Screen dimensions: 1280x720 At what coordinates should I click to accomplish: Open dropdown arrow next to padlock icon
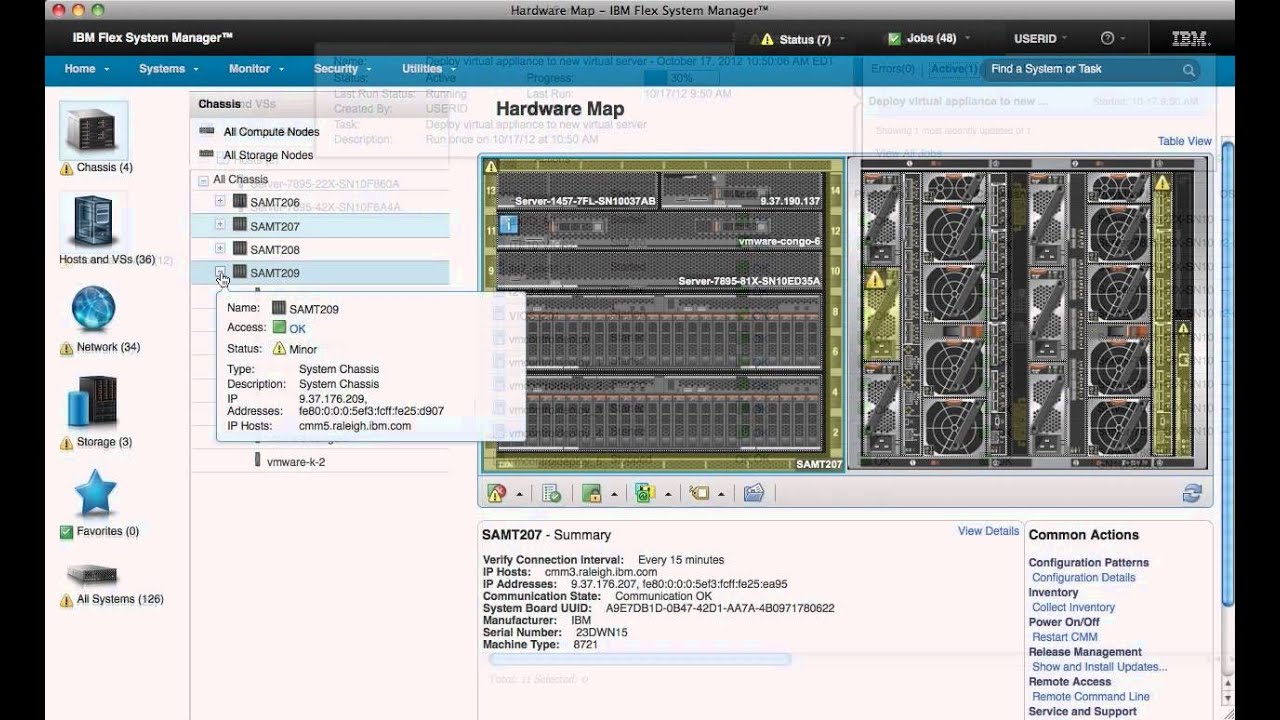pyautogui.click(x=614, y=494)
